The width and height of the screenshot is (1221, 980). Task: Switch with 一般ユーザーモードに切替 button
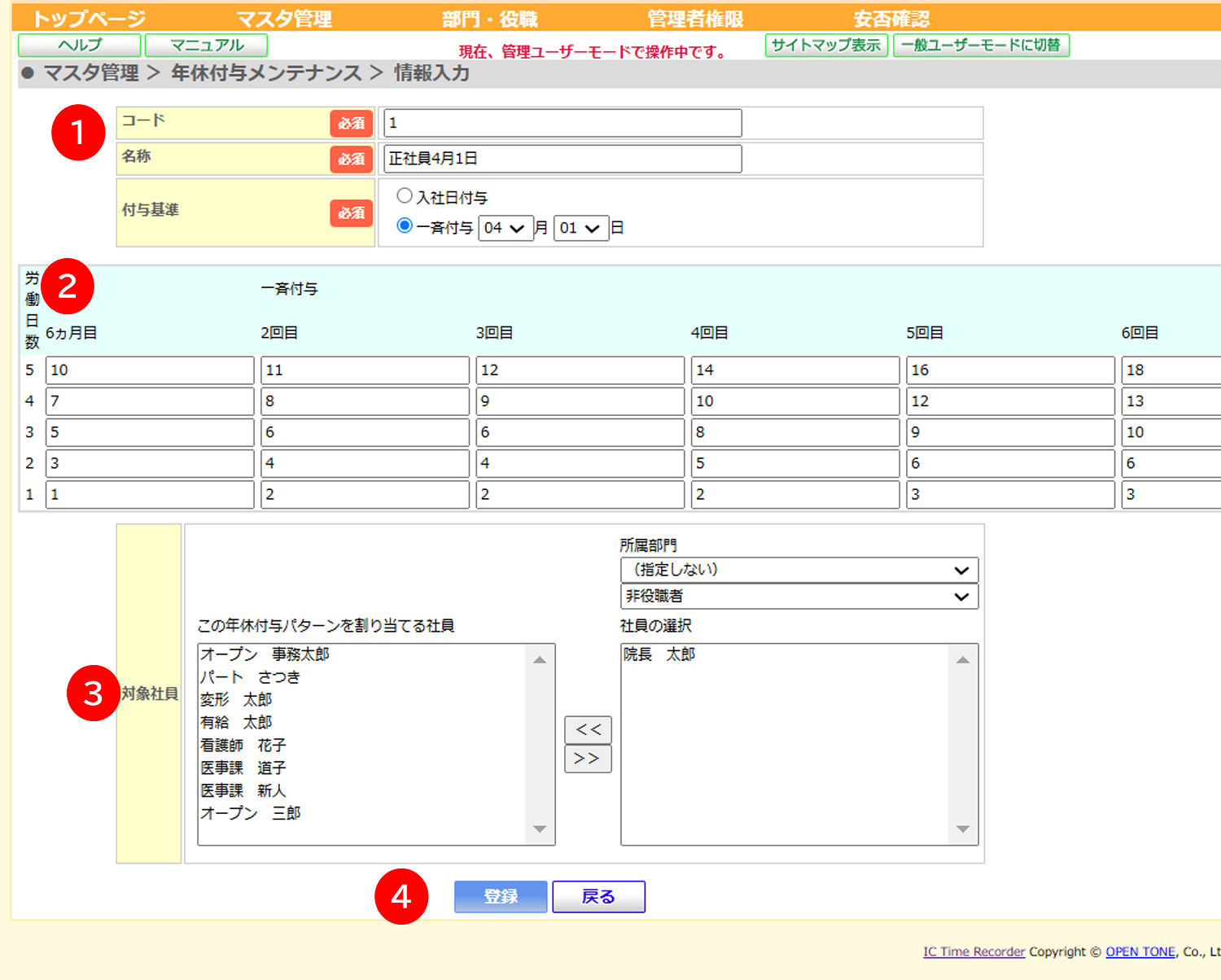(981, 46)
